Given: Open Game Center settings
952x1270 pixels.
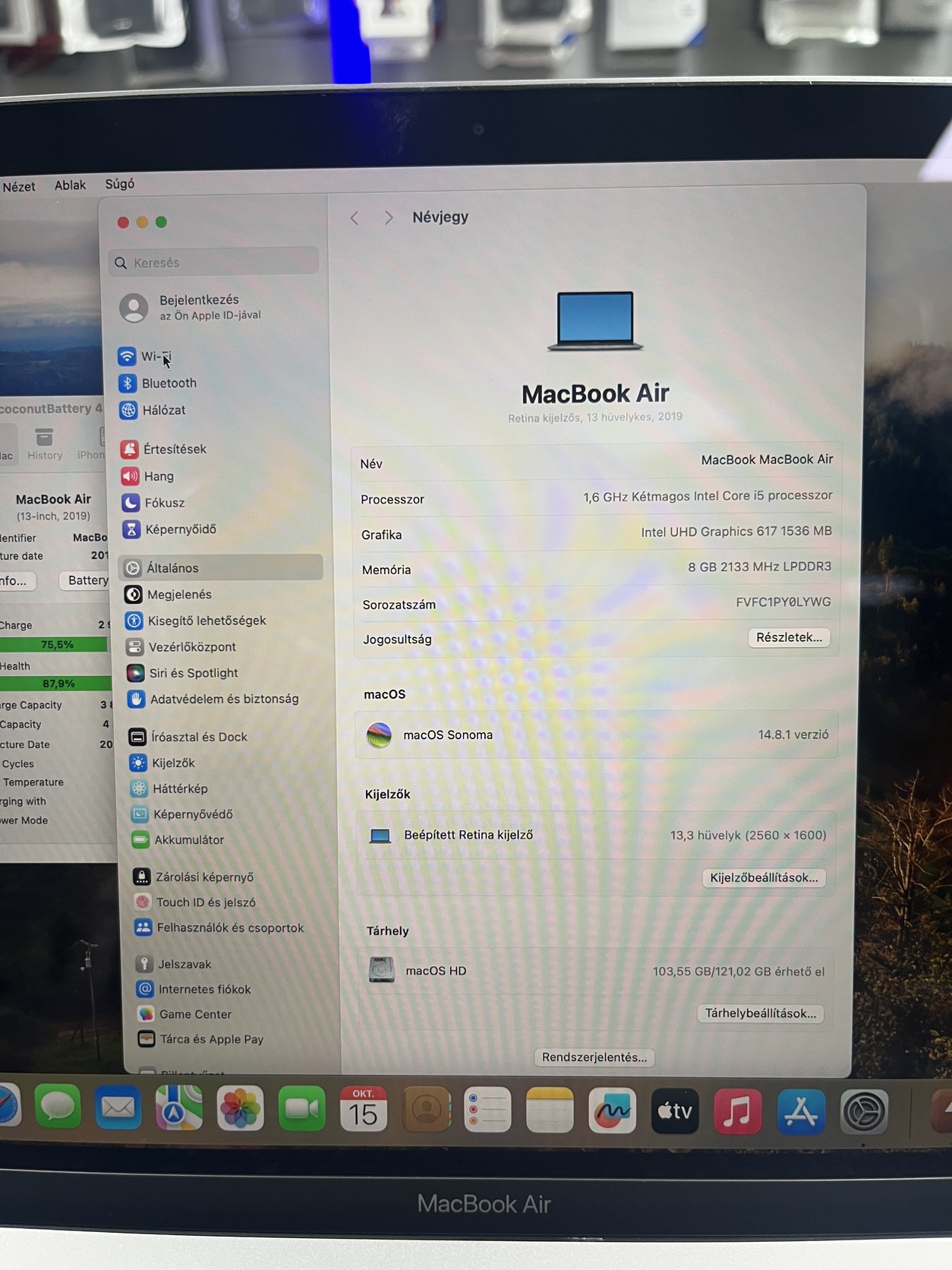Looking at the screenshot, I should [184, 1014].
